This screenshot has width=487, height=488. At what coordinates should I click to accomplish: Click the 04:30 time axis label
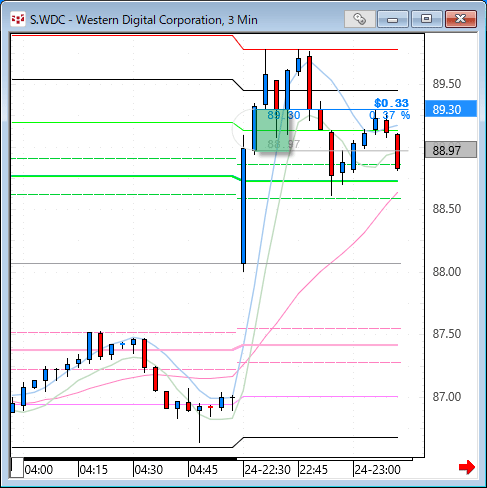tap(148, 470)
